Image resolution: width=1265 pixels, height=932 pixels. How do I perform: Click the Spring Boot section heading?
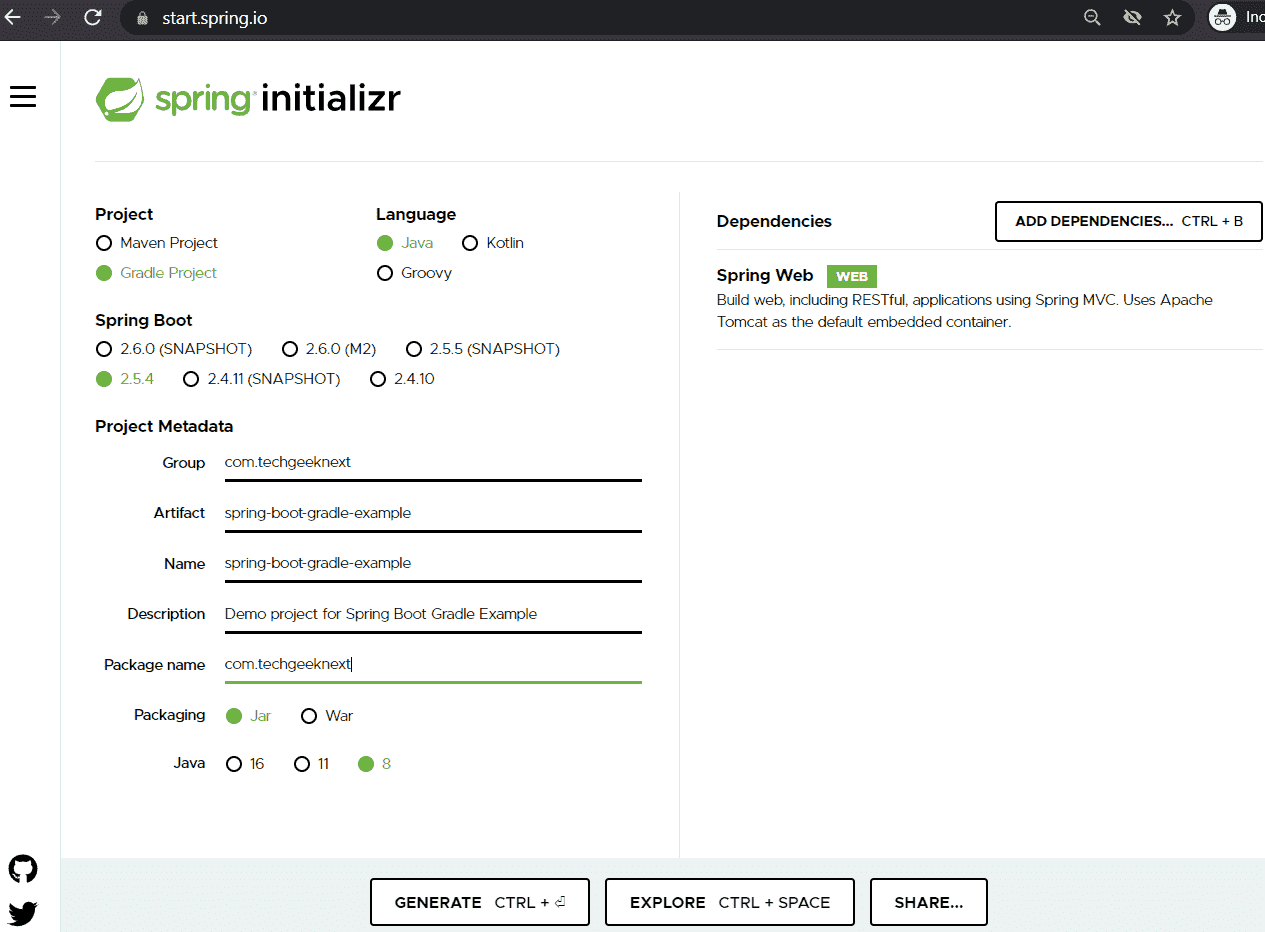[144, 320]
